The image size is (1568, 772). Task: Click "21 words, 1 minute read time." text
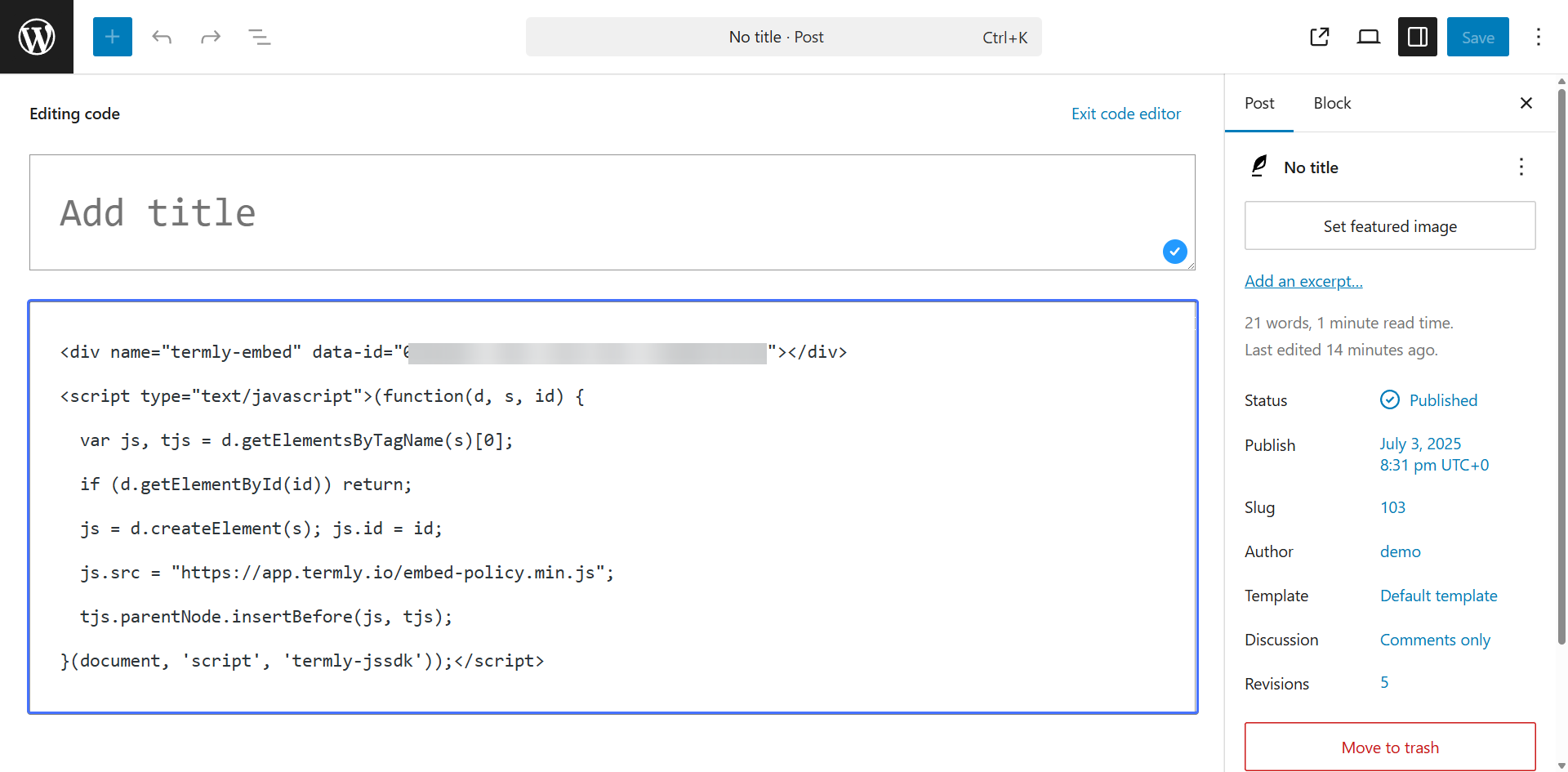click(1349, 323)
